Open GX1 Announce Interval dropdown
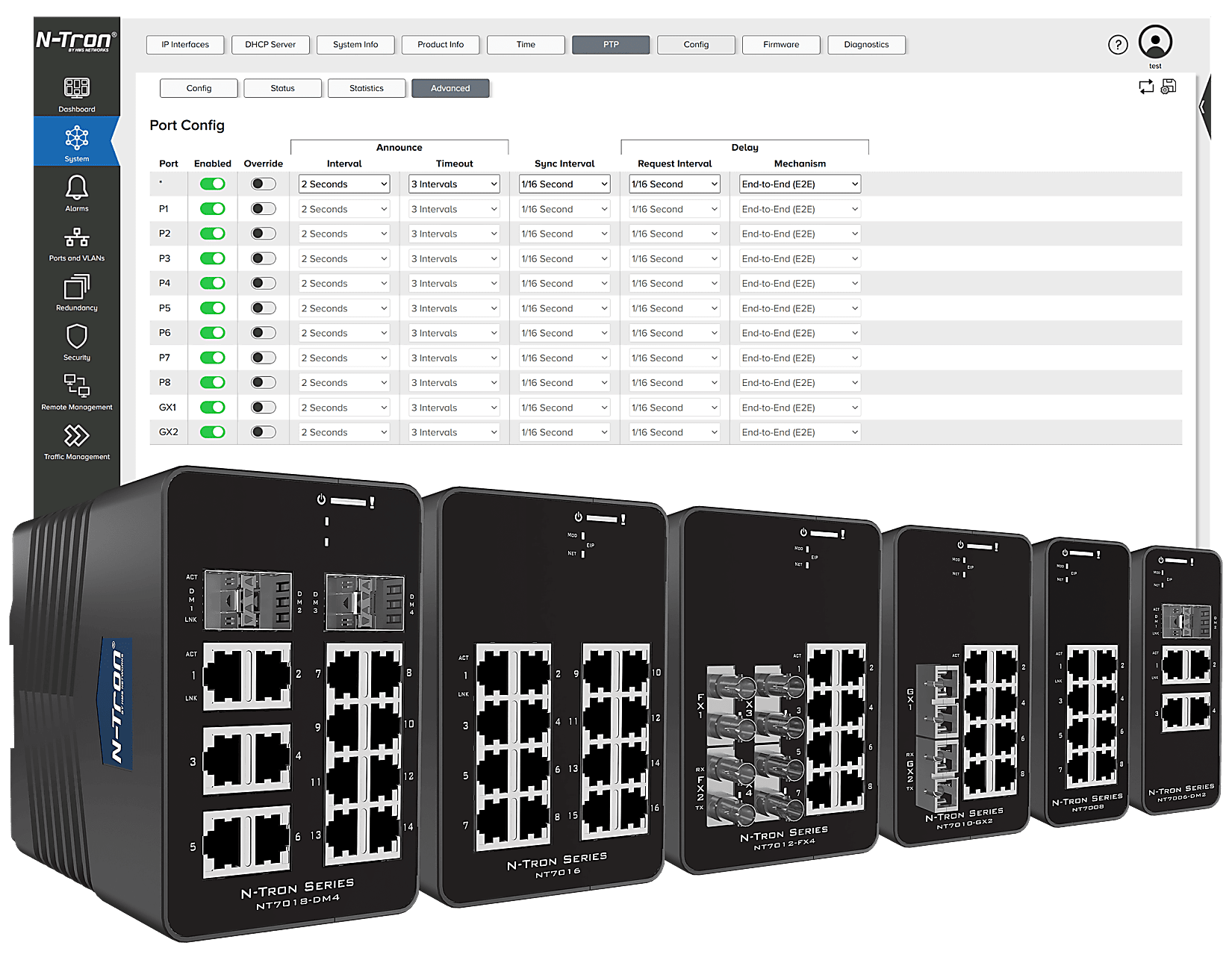 (x=344, y=408)
